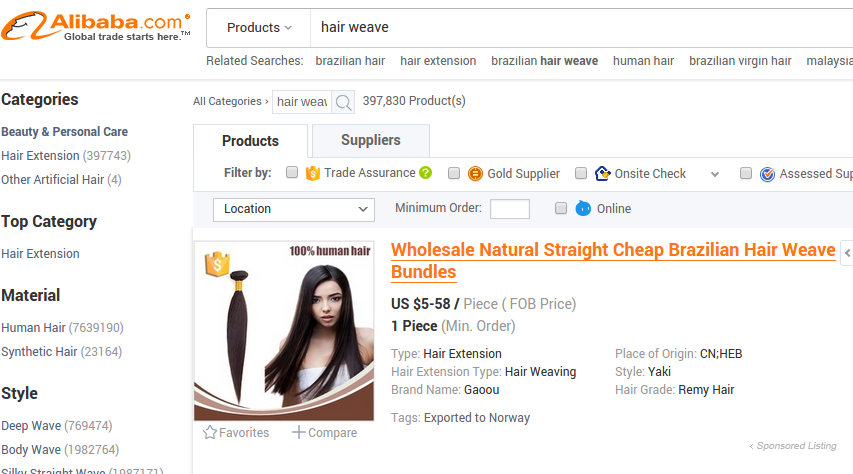This screenshot has height=474, width=853.
Task: Expand the Location dropdown
Action: click(294, 210)
